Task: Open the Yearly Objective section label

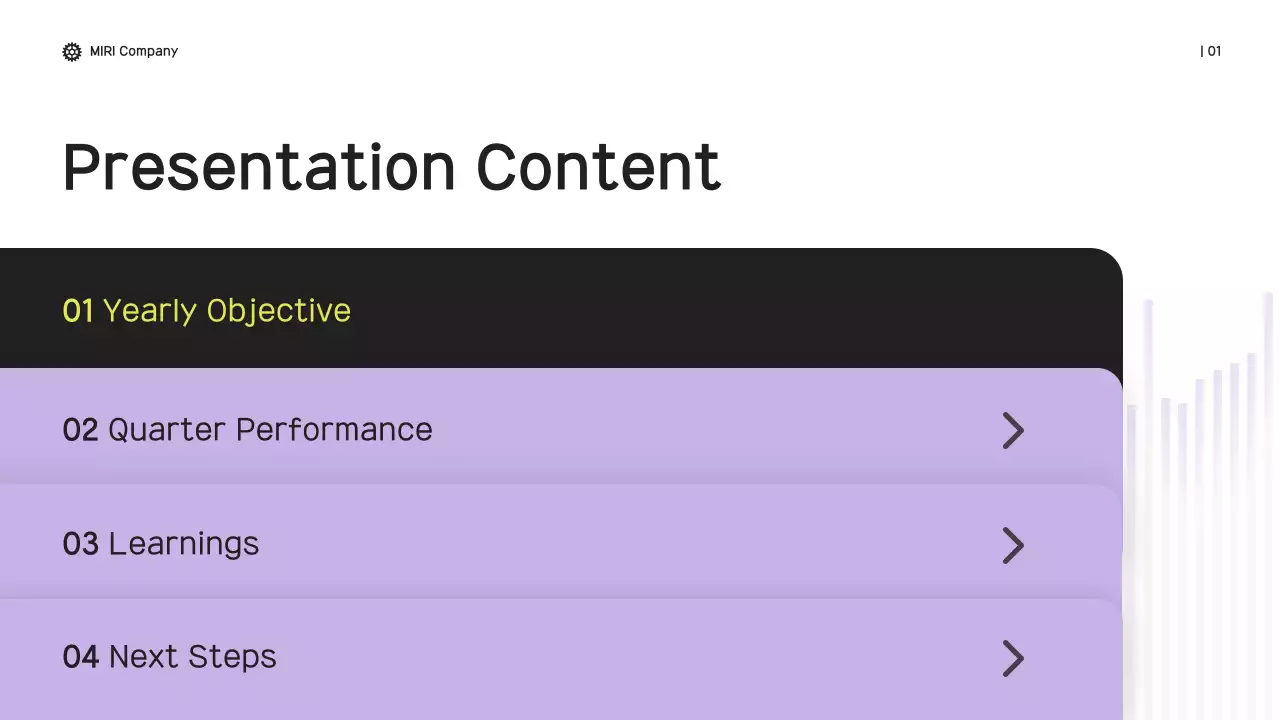Action: coord(227,311)
